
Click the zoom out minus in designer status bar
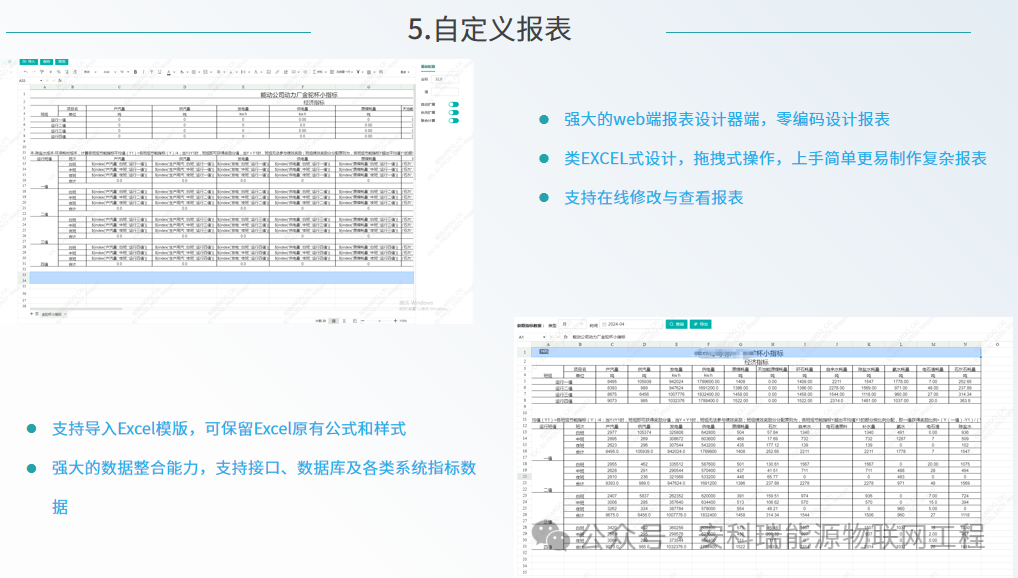[363, 321]
